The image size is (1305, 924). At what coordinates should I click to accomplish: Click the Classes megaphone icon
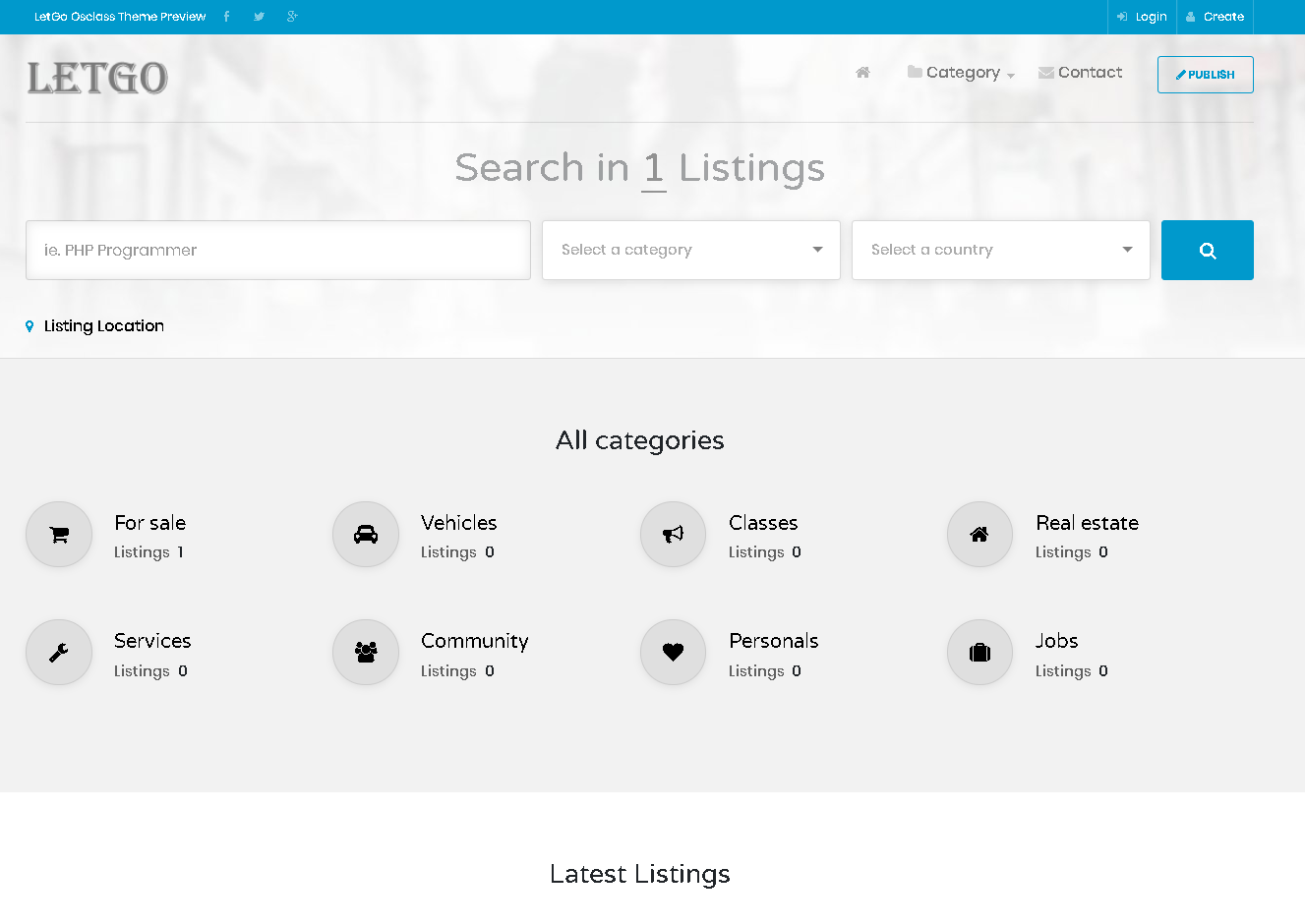pyautogui.click(x=673, y=535)
